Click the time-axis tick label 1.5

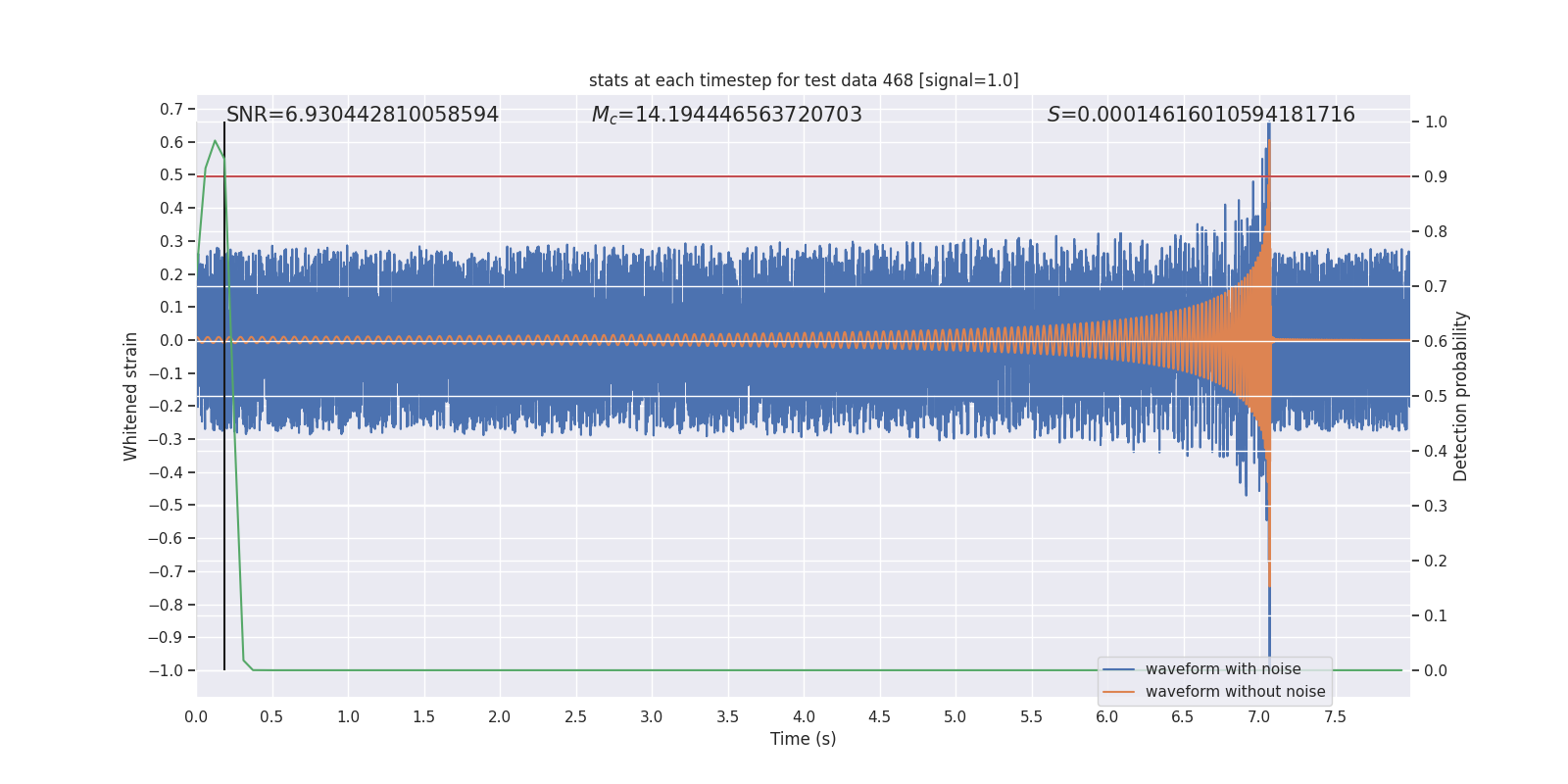point(423,717)
